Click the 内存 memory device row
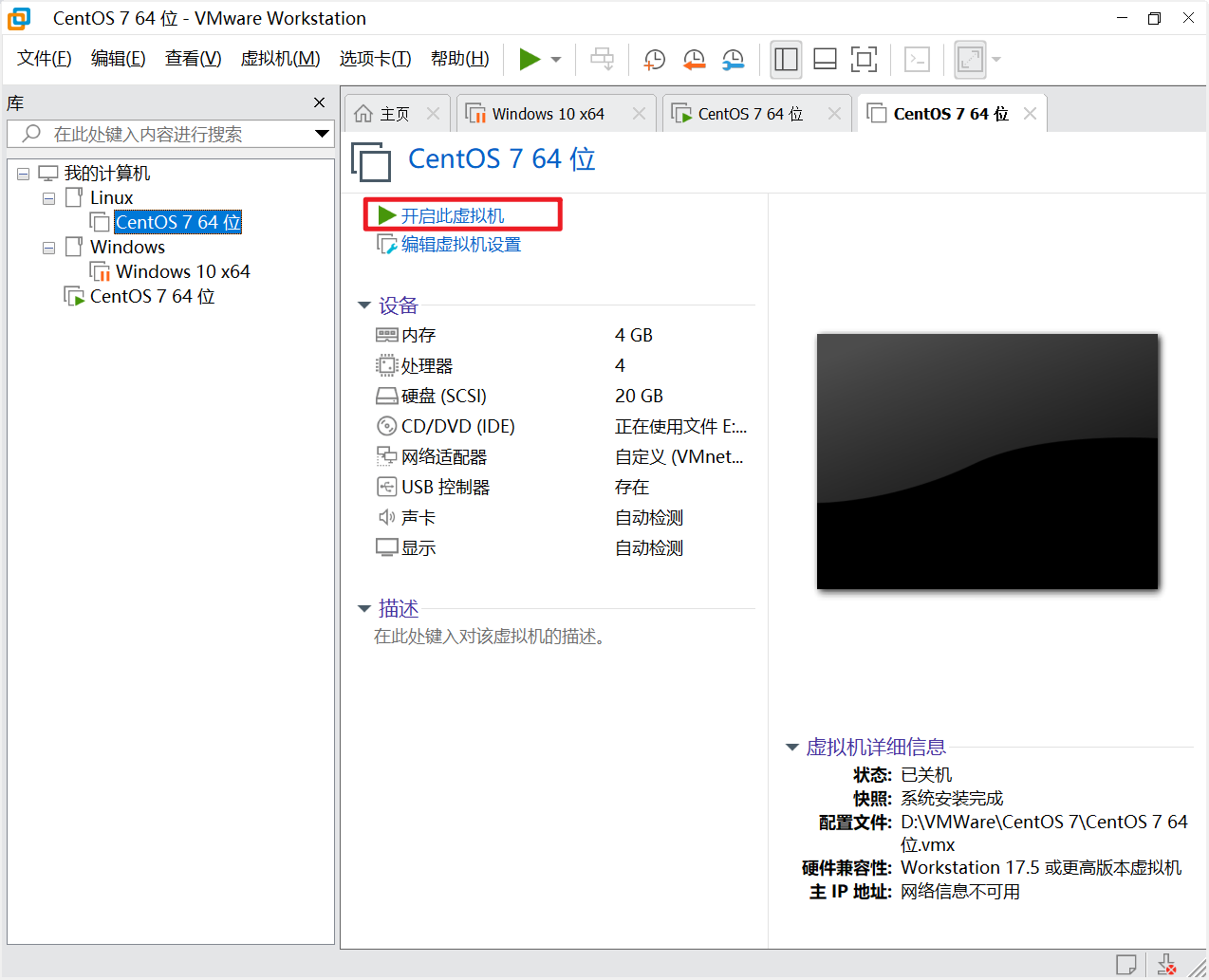1209x980 pixels. pos(564,335)
